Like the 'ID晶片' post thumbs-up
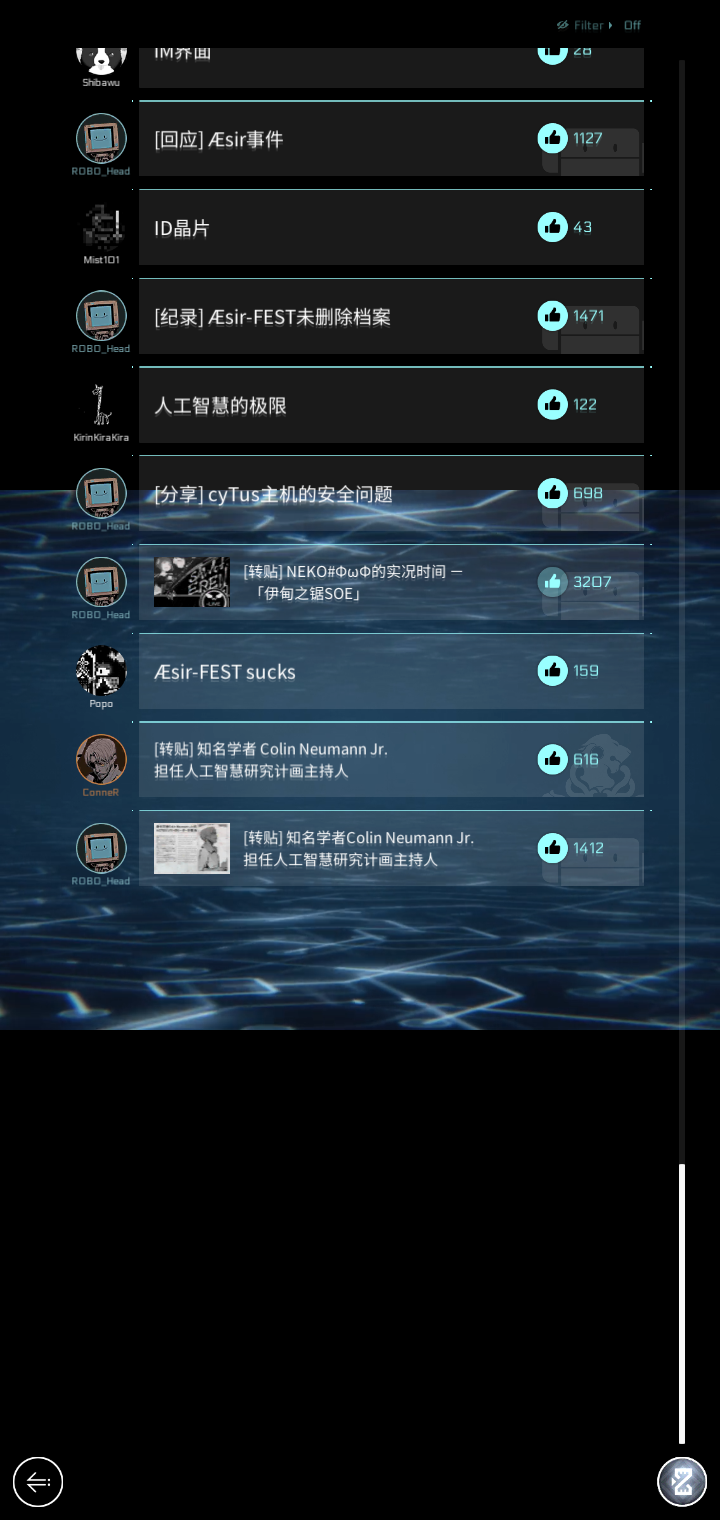Image resolution: width=720 pixels, height=1520 pixels. point(552,227)
